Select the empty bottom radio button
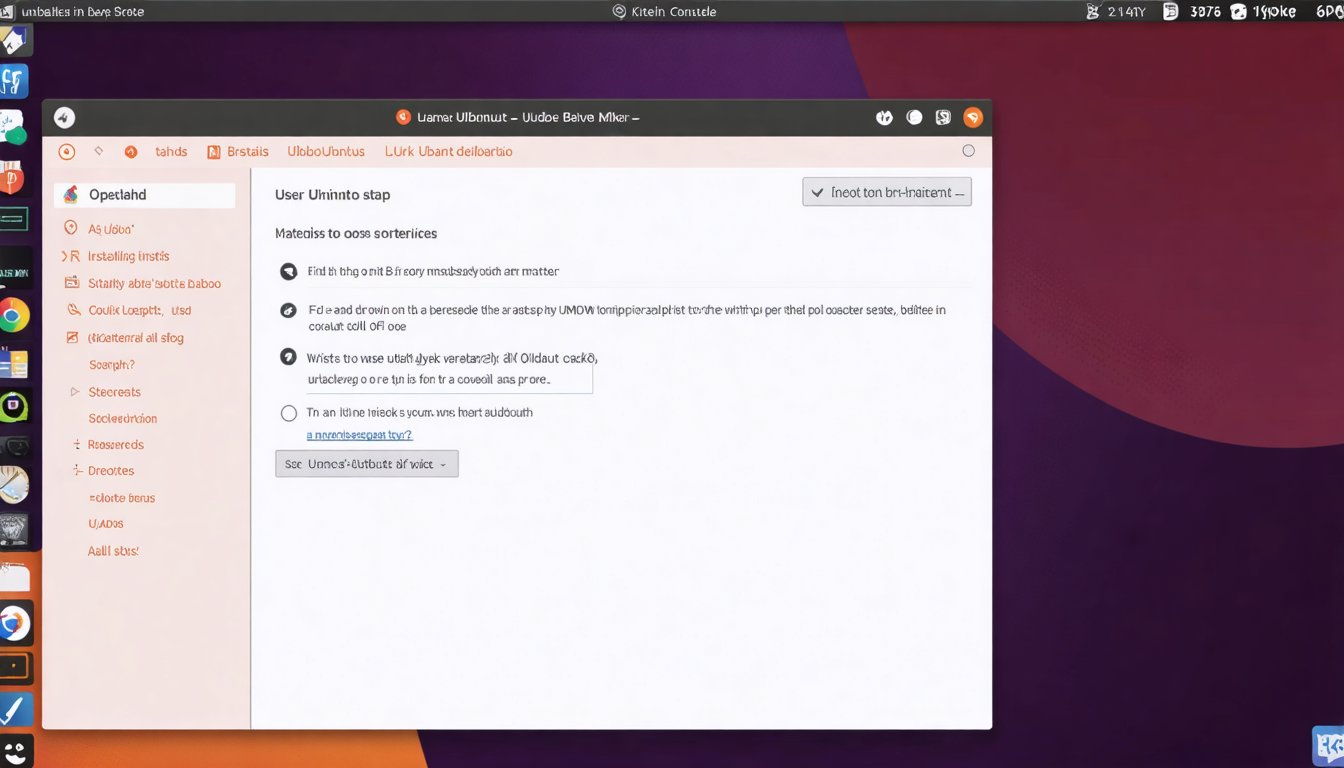The width and height of the screenshot is (1344, 768). pyautogui.click(x=289, y=412)
